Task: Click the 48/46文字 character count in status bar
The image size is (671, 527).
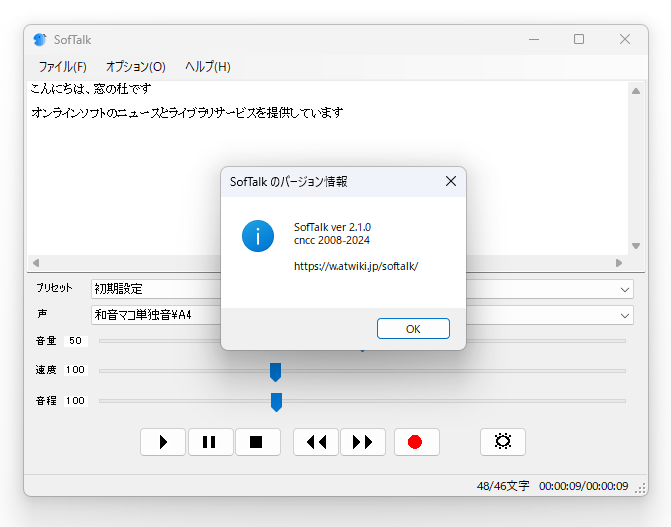Action: pyautogui.click(x=503, y=486)
